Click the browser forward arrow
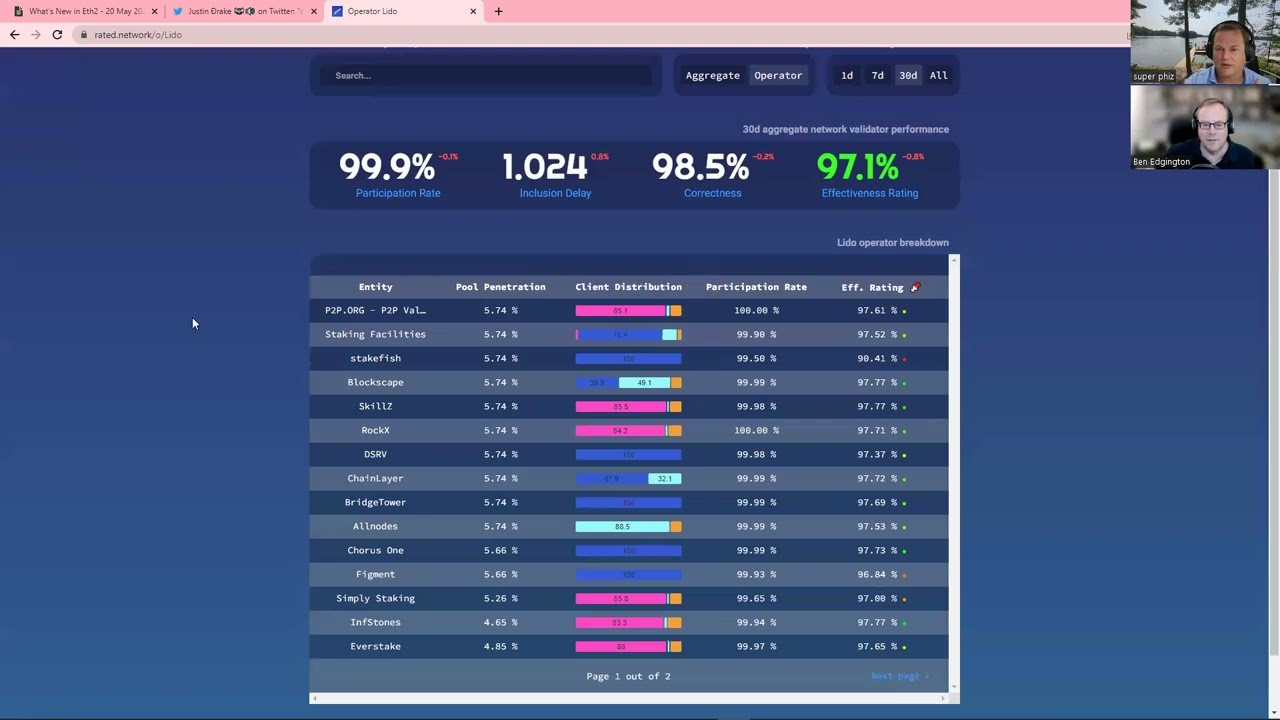 click(35, 35)
